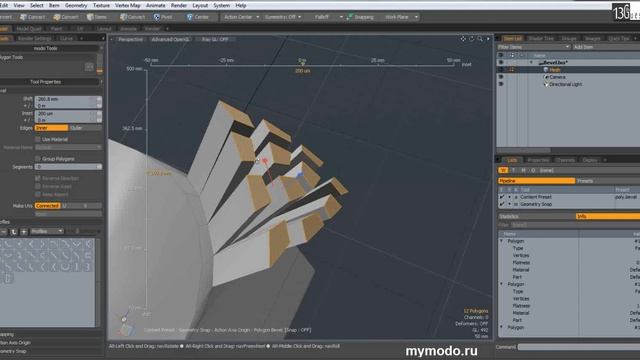Click the viewport zoom magnifier icon
640x360 pixels.
(x=480, y=39)
